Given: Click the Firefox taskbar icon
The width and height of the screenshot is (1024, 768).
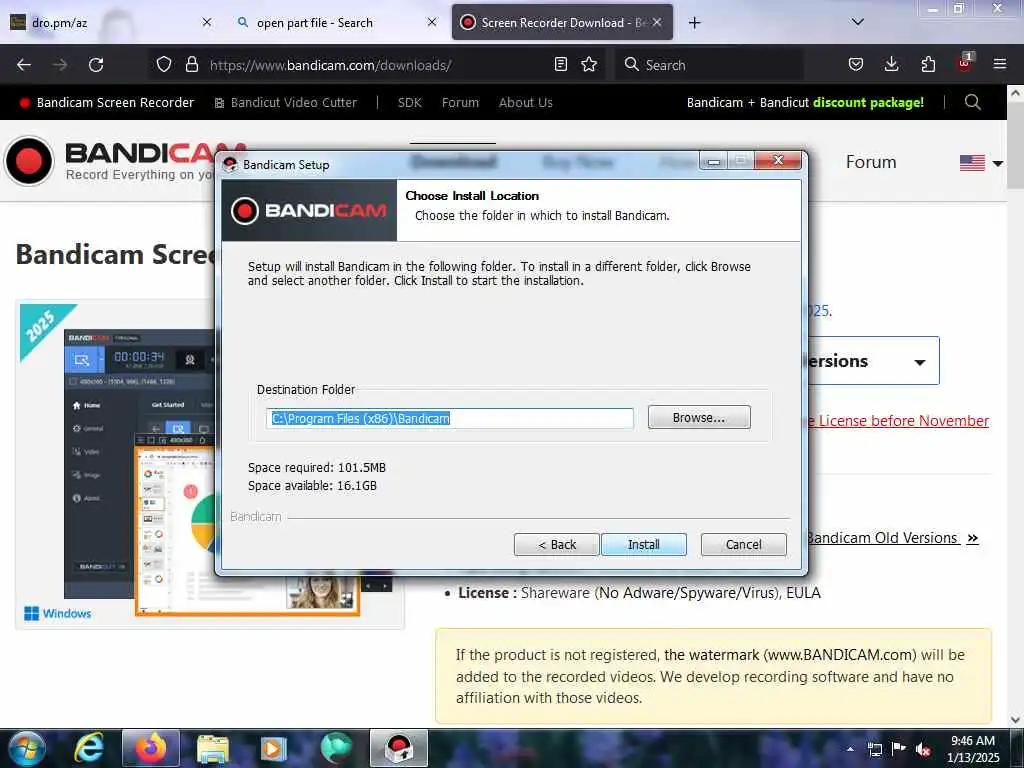Looking at the screenshot, I should pos(151,748).
